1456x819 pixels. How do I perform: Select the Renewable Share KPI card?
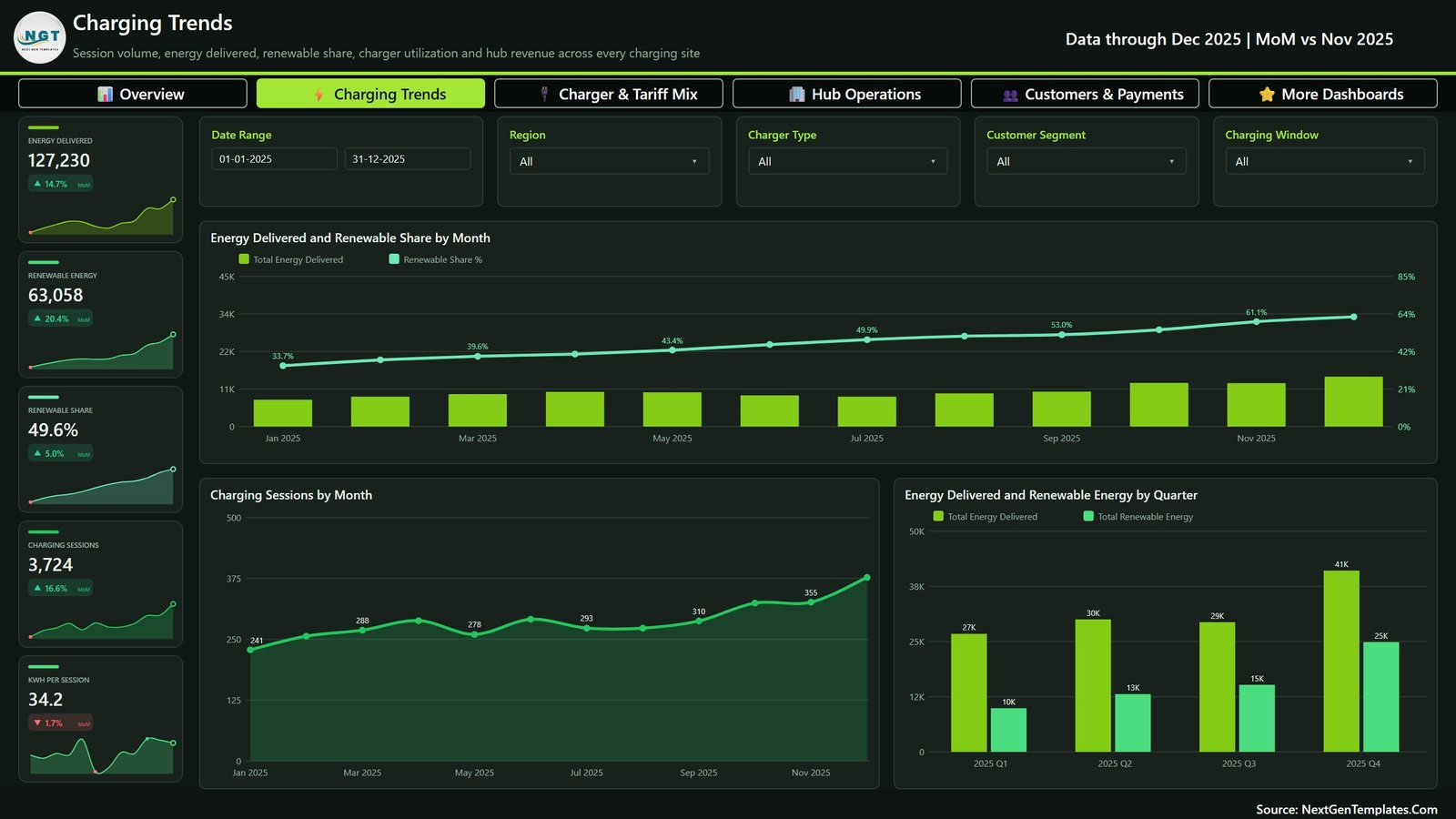click(101, 449)
